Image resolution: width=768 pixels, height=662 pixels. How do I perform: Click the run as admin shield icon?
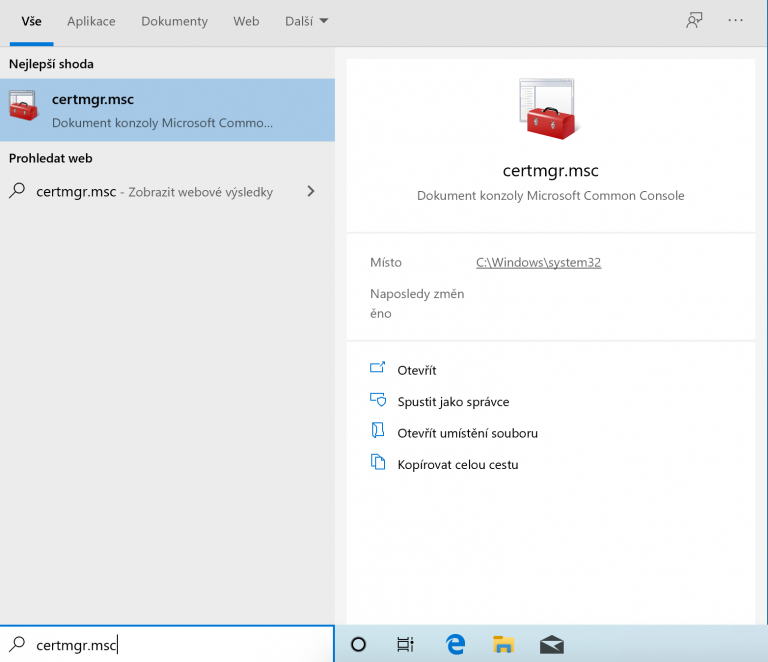click(x=378, y=400)
